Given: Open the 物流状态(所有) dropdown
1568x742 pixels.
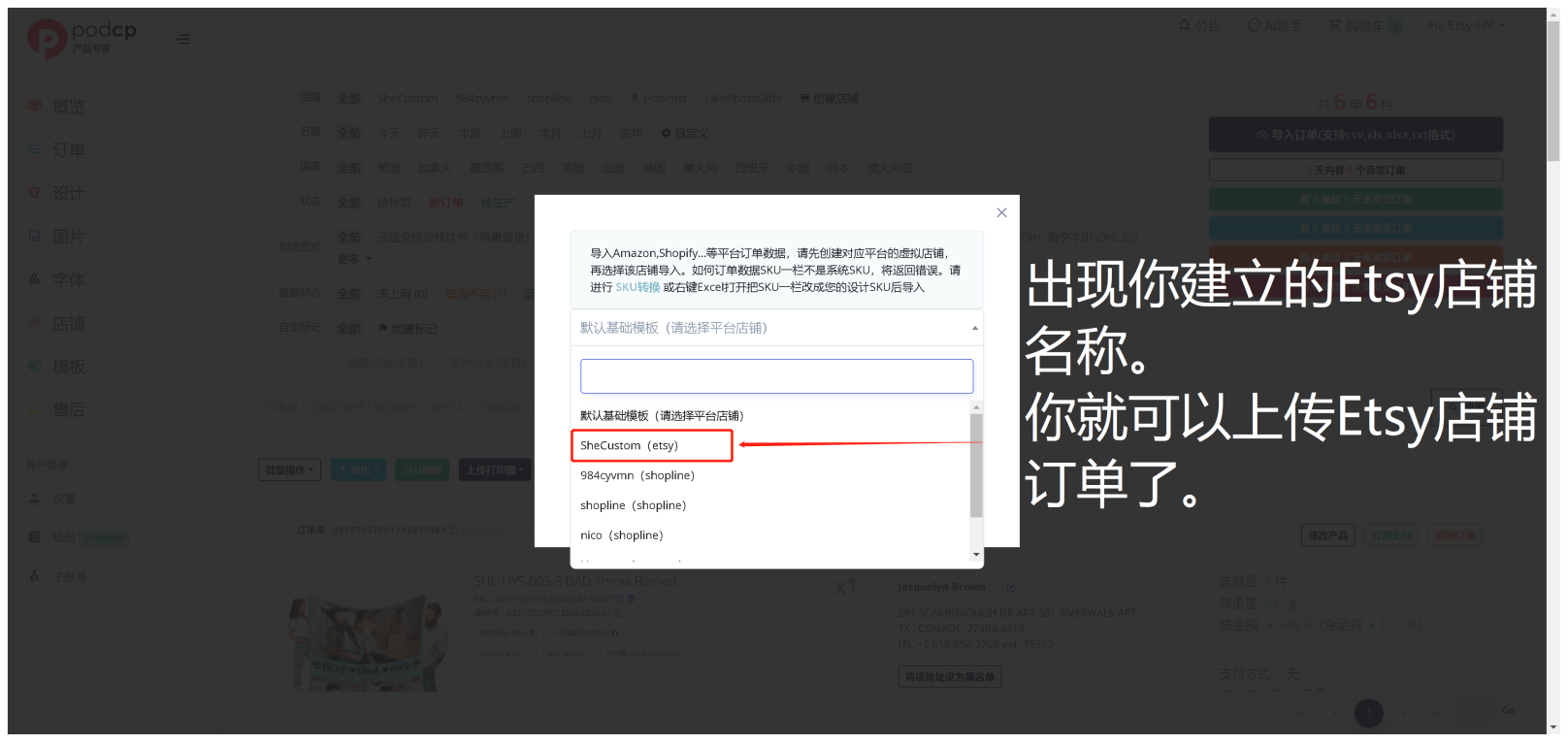Looking at the screenshot, I should [384, 363].
